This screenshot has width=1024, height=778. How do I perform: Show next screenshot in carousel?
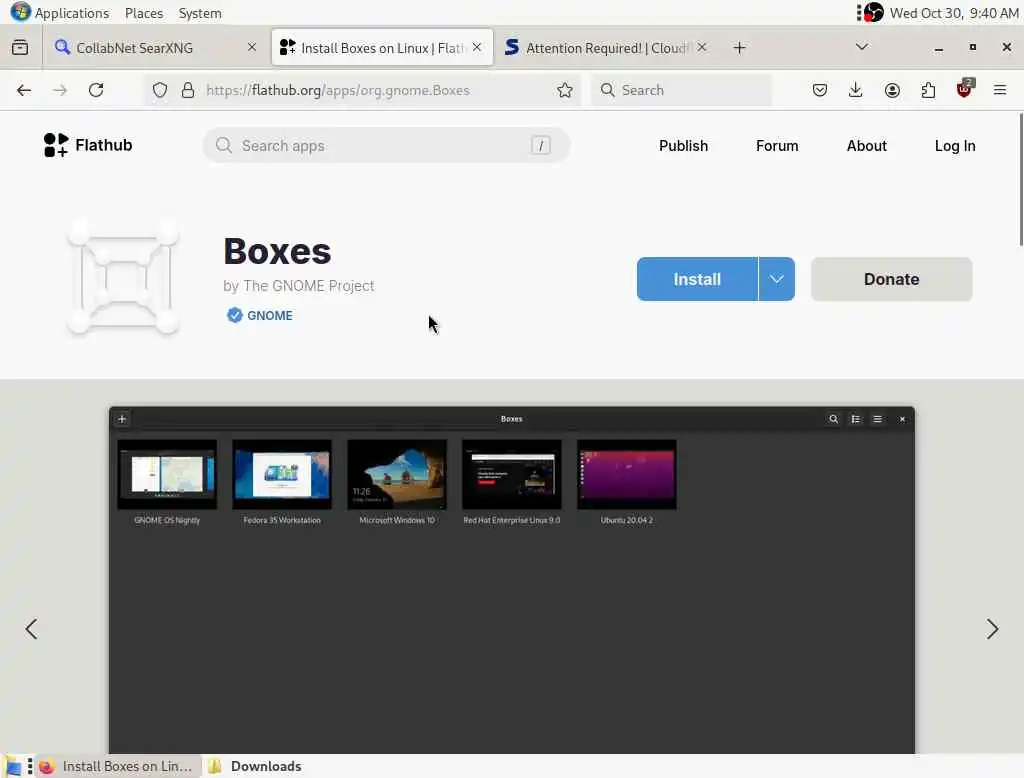992,629
